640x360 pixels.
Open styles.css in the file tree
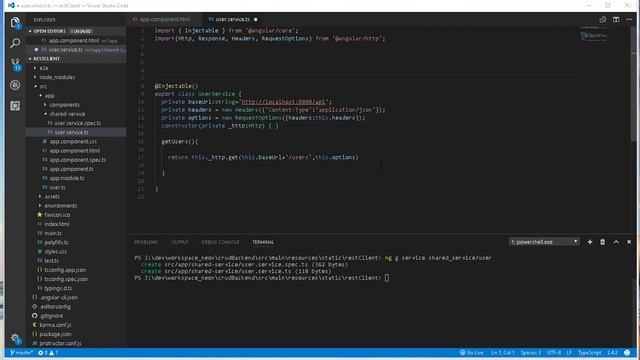(x=55, y=252)
